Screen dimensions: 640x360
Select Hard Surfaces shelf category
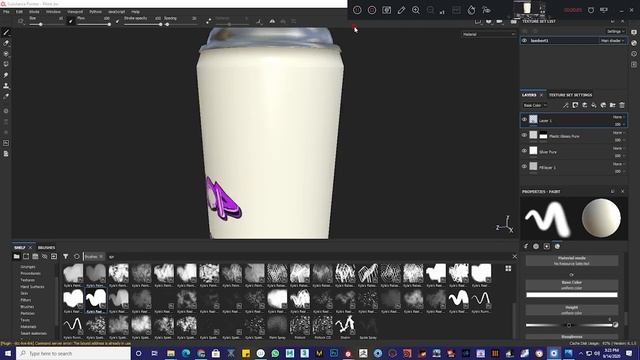(32, 287)
